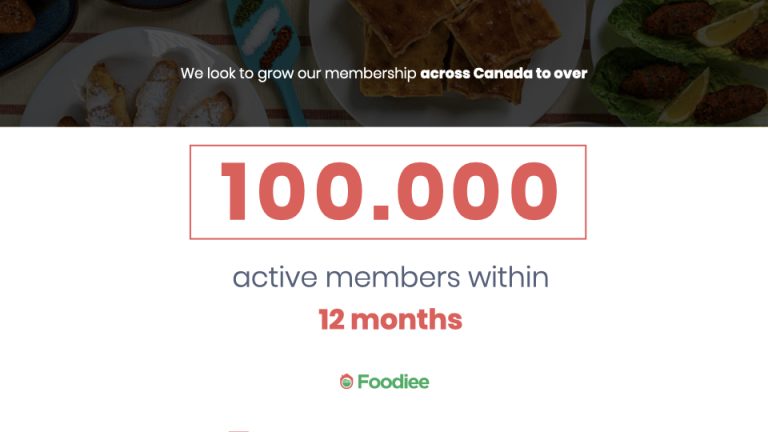
Task: Select the bold 'across Canada to over' text
Action: click(x=504, y=73)
